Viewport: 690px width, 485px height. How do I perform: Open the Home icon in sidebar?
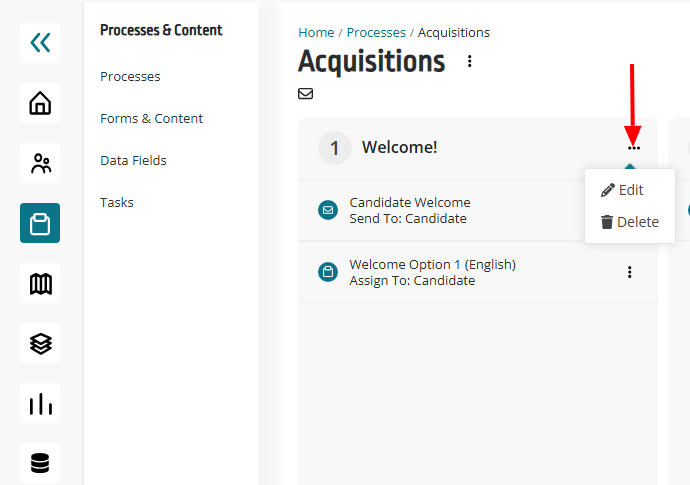(x=40, y=103)
